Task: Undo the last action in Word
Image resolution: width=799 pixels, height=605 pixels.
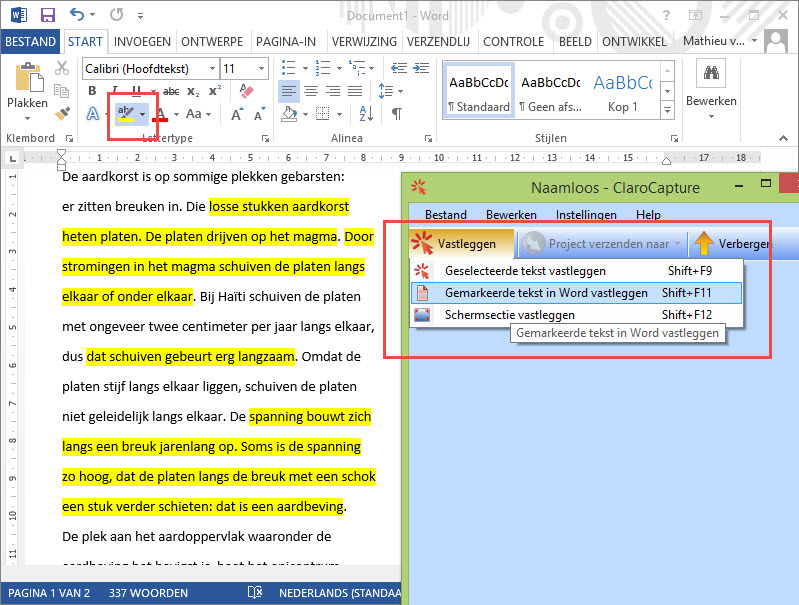Action: click(76, 15)
